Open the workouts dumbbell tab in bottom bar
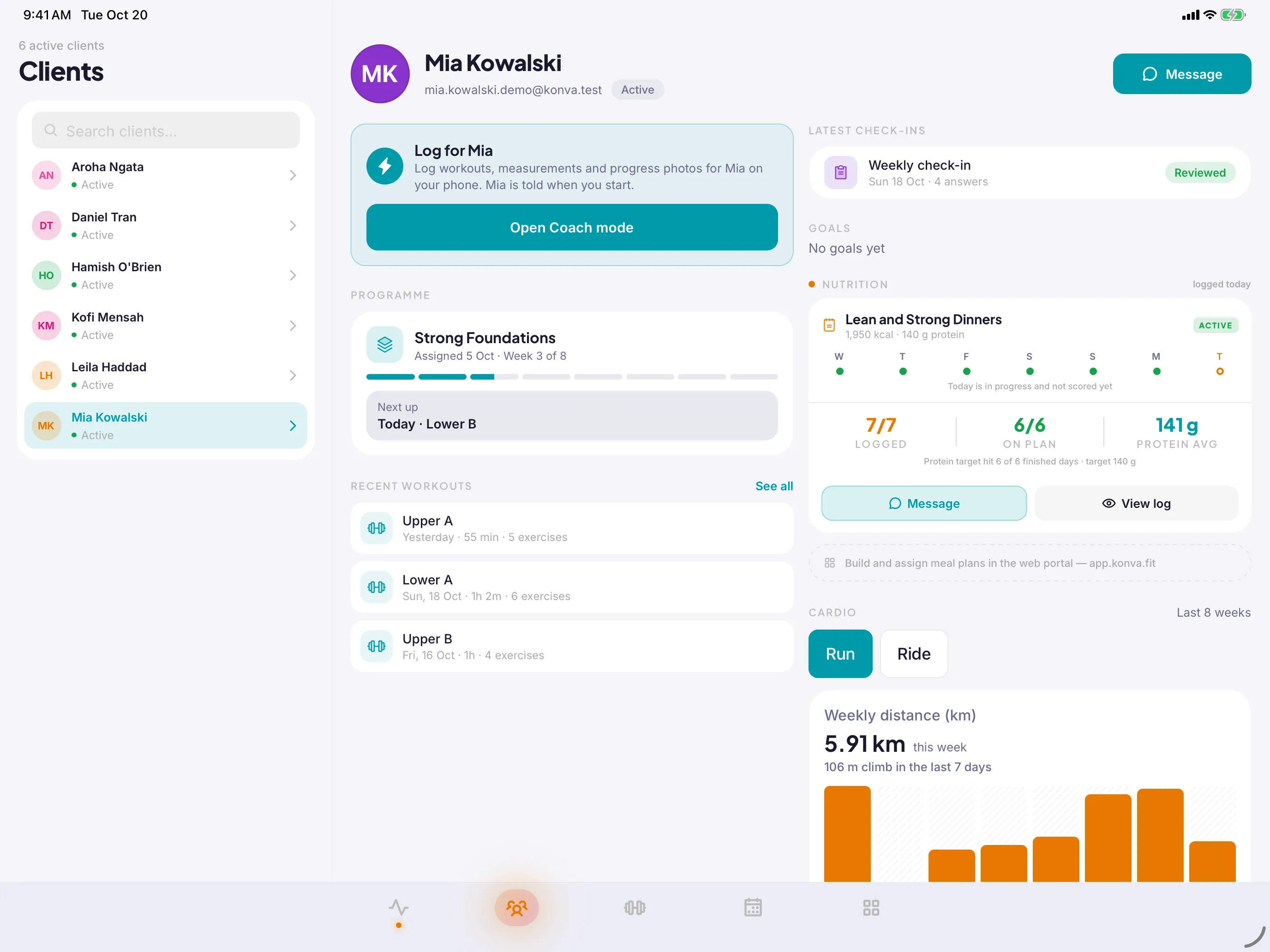The height and width of the screenshot is (952, 1270). coord(635,907)
